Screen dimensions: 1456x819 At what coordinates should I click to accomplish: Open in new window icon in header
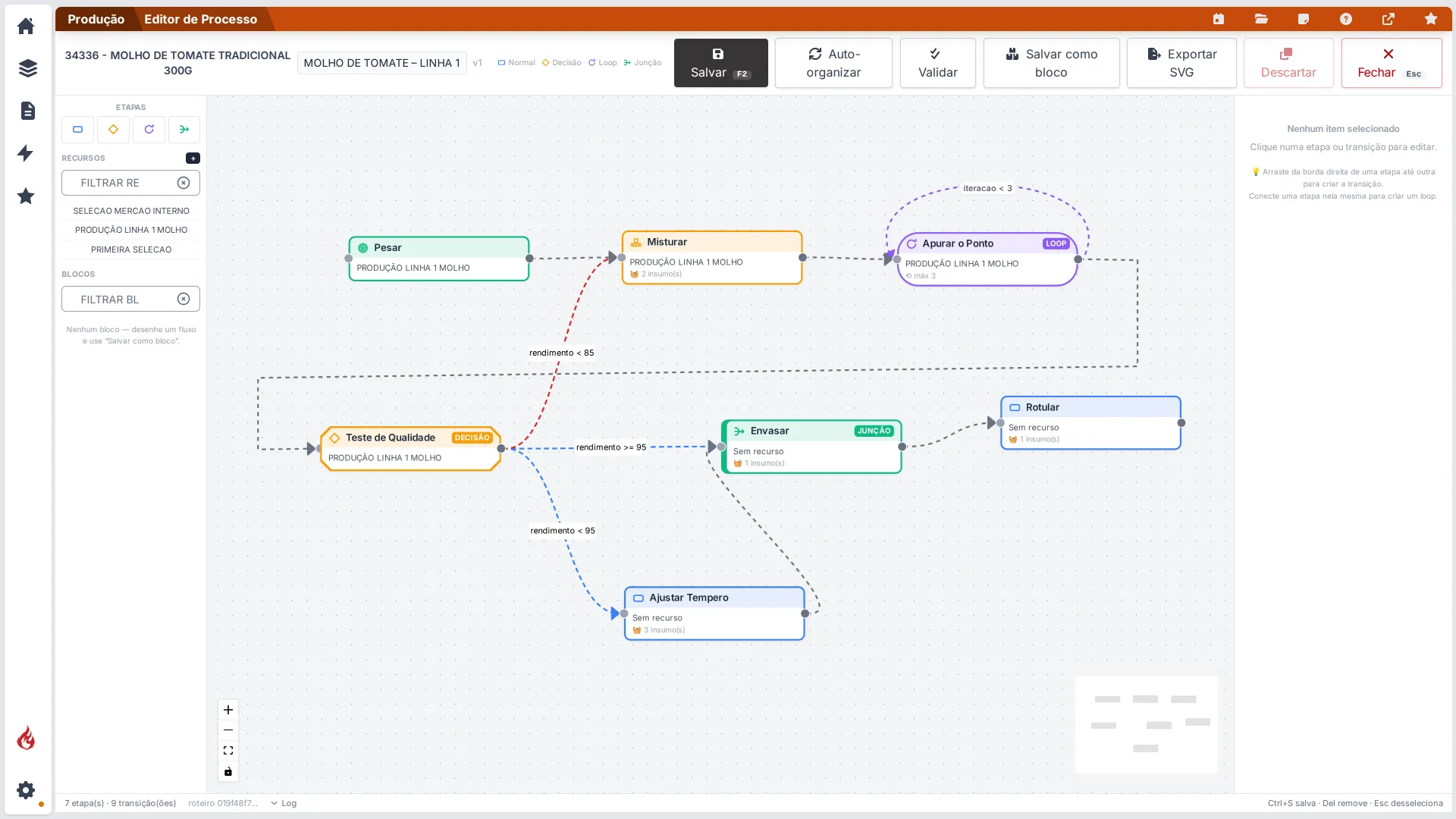coord(1389,19)
